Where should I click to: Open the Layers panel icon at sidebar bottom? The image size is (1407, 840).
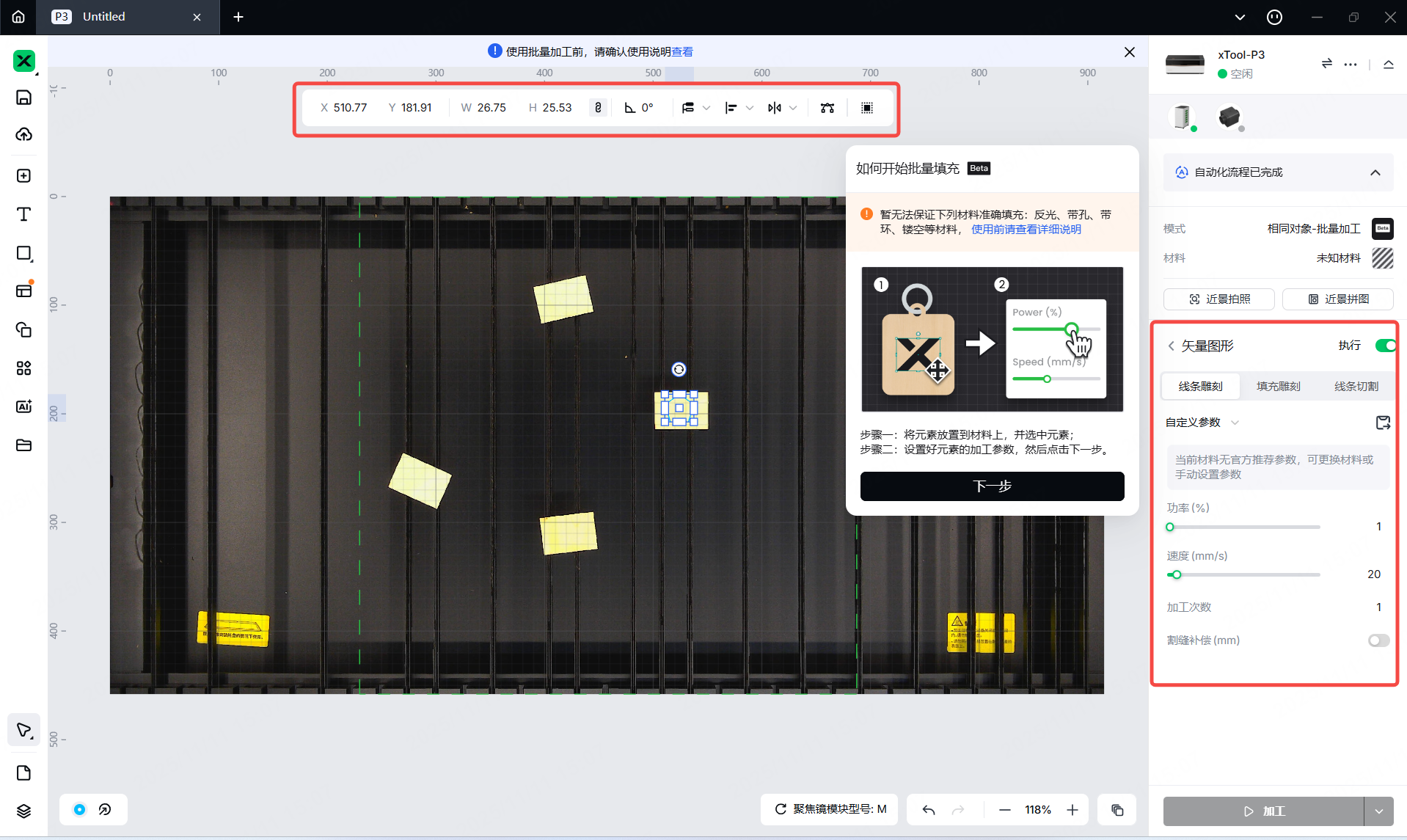tap(24, 811)
